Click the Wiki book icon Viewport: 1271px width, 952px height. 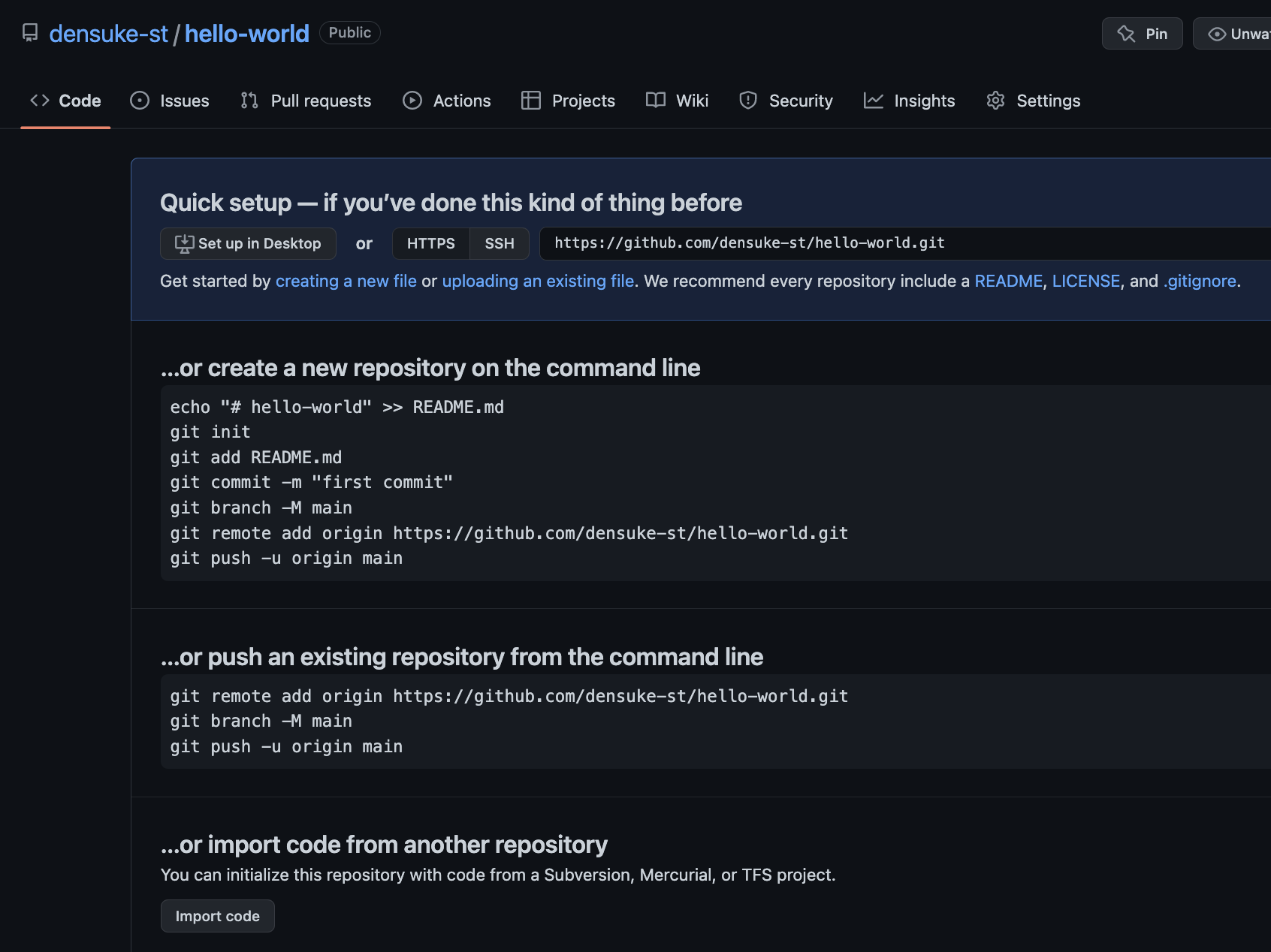click(656, 101)
